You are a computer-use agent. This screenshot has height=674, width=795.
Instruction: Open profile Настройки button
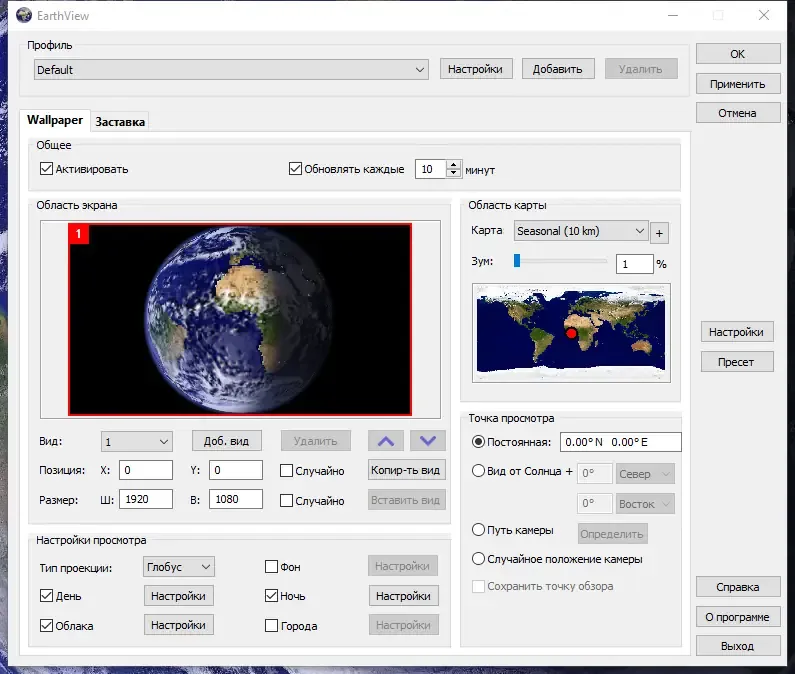point(476,69)
